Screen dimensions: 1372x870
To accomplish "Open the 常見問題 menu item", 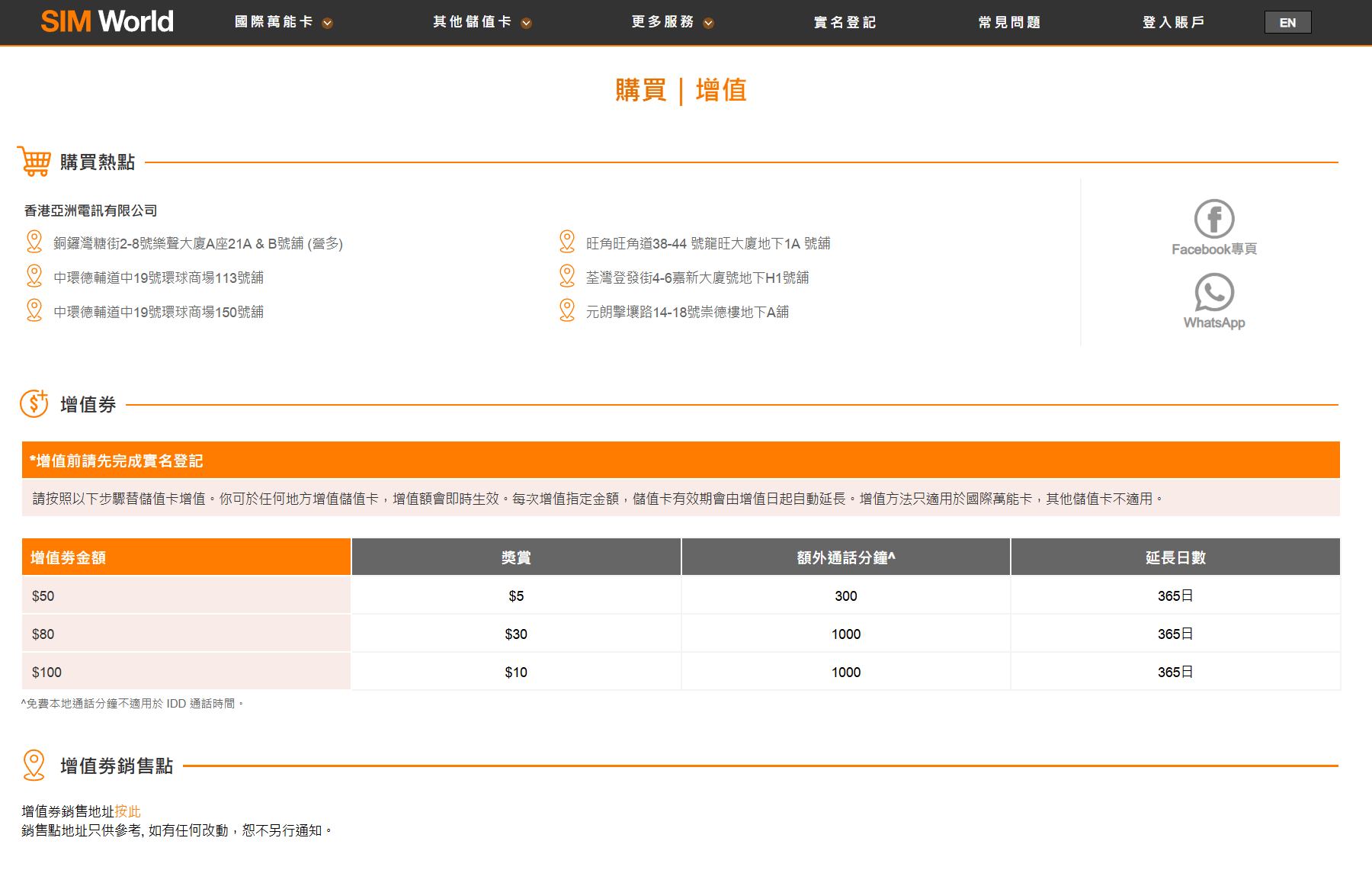I will (x=1009, y=22).
